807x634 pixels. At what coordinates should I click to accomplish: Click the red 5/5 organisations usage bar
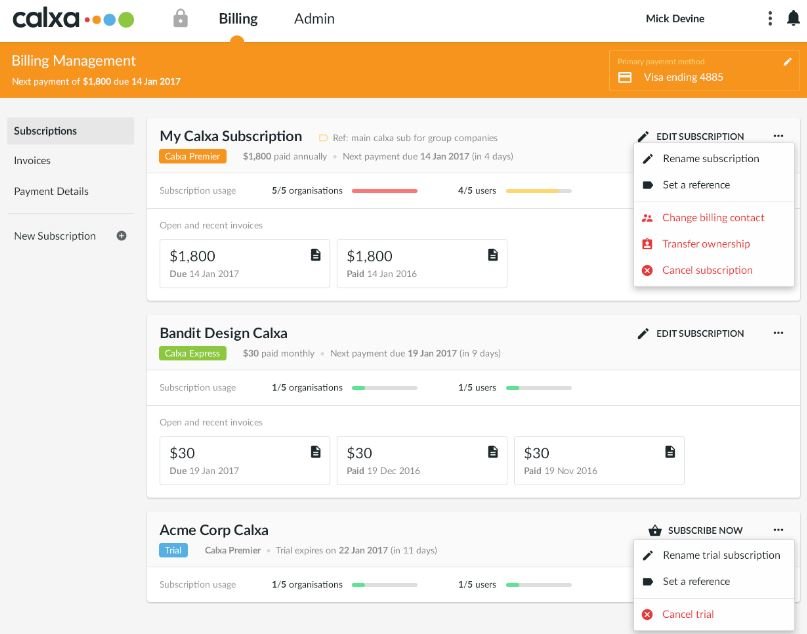point(384,191)
